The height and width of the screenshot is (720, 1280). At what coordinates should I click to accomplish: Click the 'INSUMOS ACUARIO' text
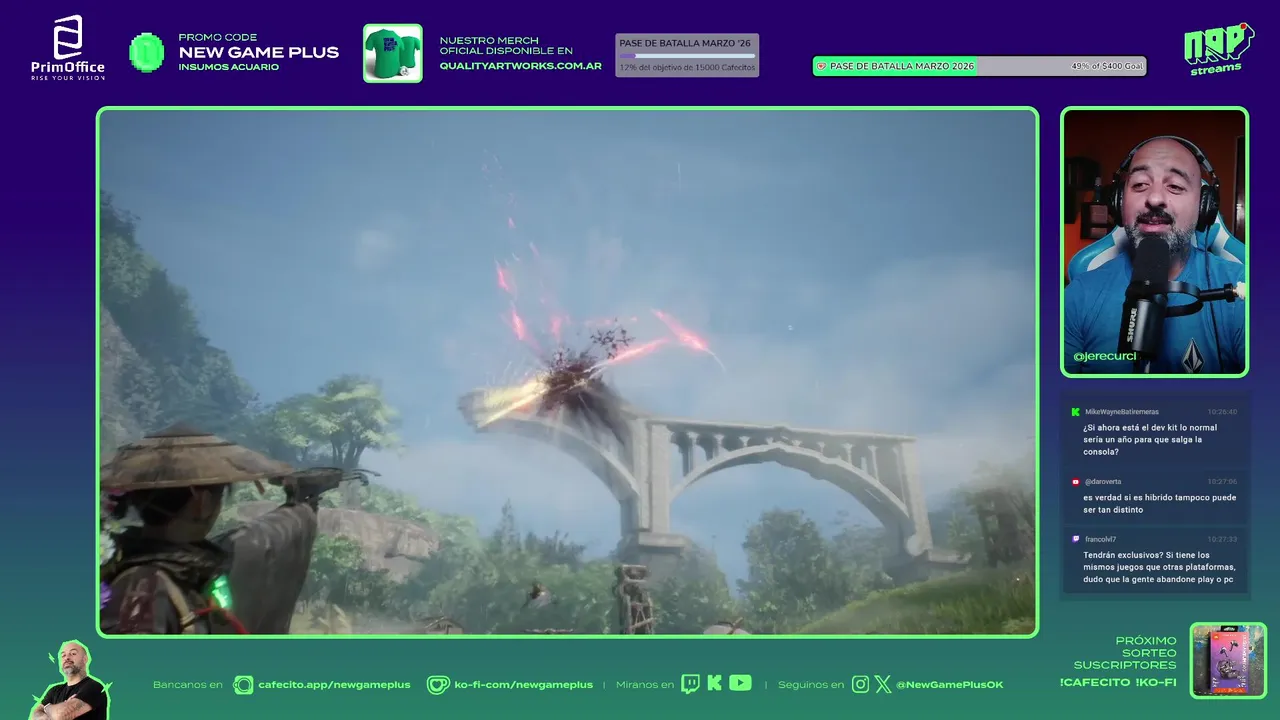pyautogui.click(x=228, y=67)
